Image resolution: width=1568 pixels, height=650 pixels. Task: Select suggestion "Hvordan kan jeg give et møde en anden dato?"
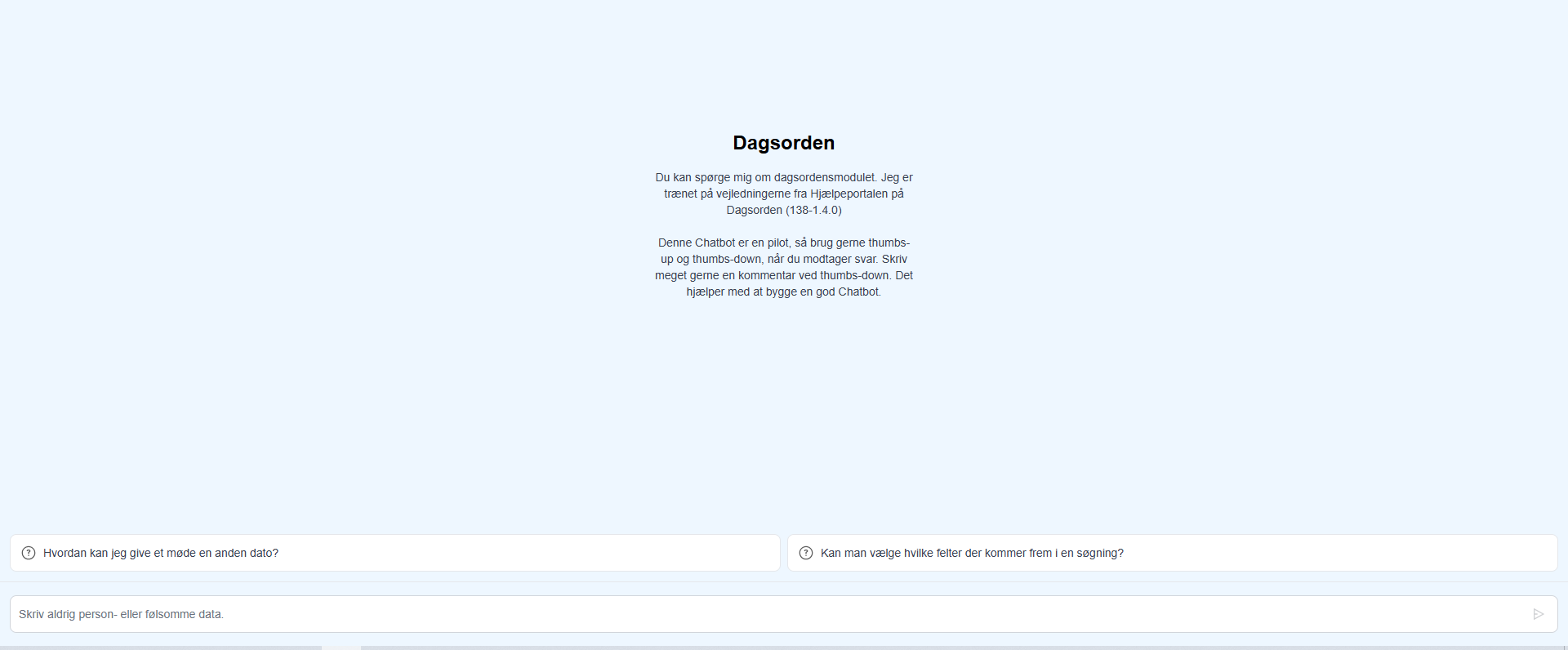(161, 553)
